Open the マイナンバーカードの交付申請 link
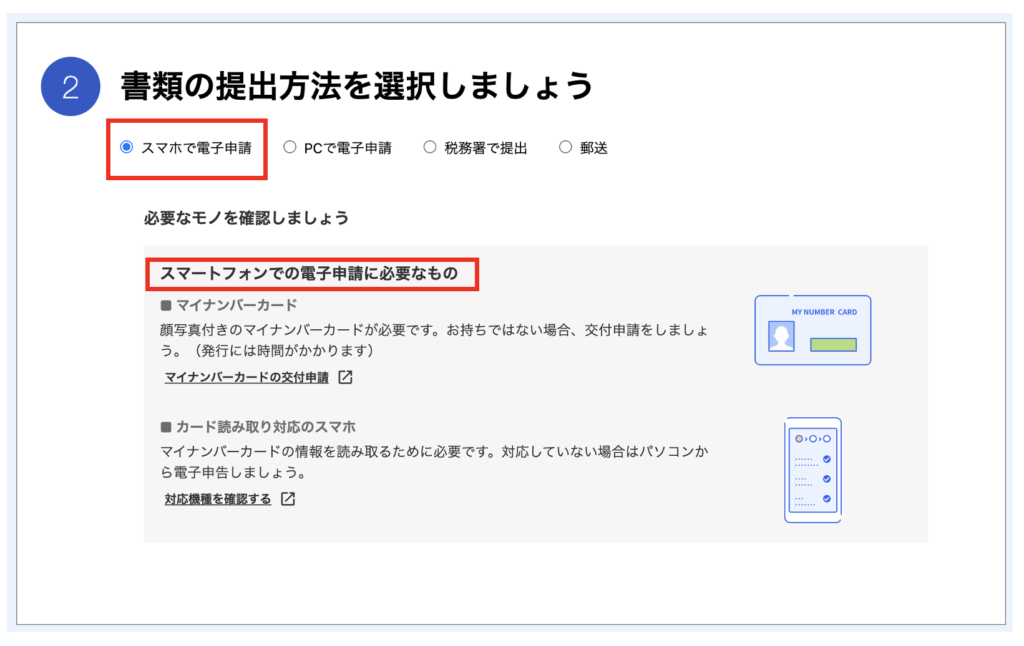This screenshot has width=1024, height=646. [x=246, y=378]
